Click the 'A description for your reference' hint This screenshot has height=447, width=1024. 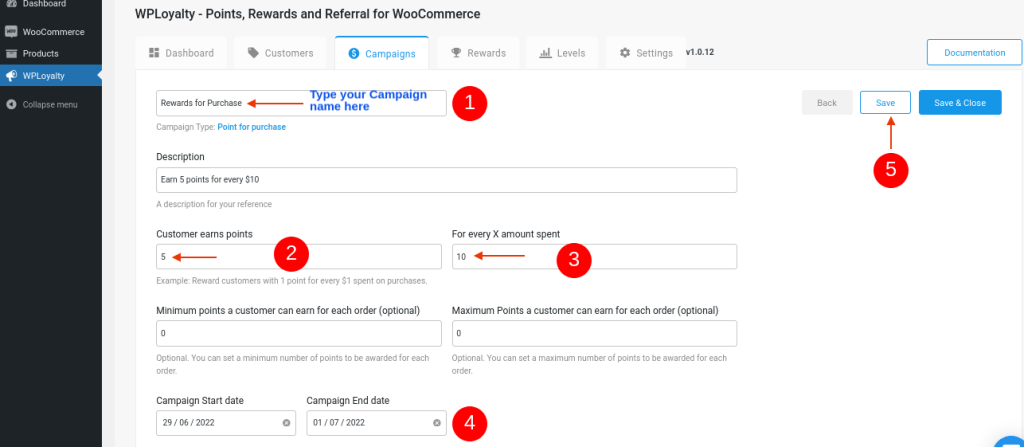(x=214, y=204)
